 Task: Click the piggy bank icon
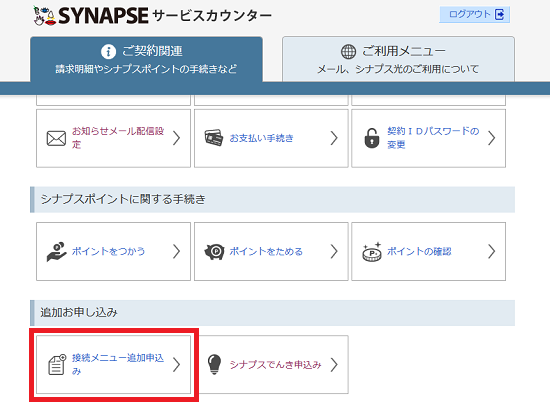pyautogui.click(x=214, y=252)
